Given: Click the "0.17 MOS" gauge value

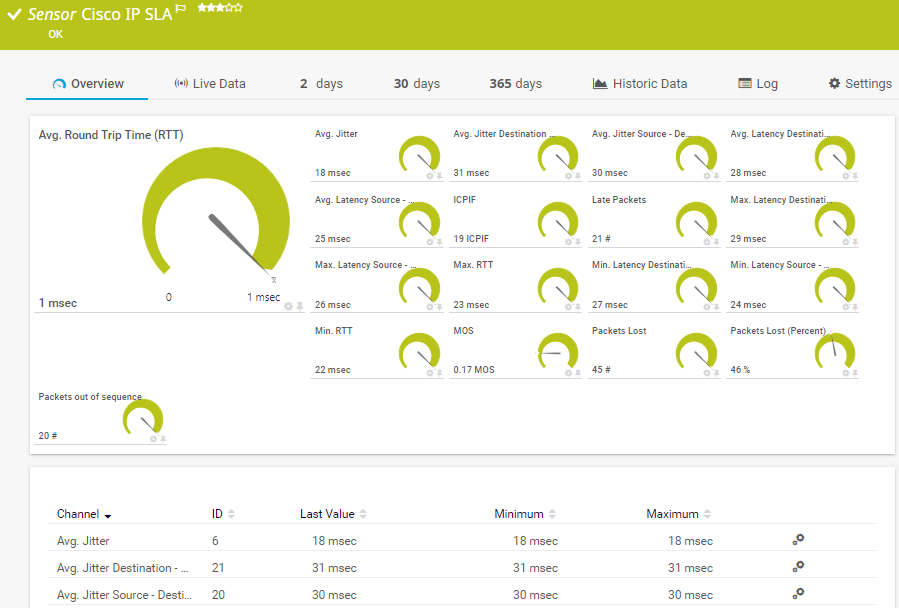Looking at the screenshot, I should (x=474, y=370).
